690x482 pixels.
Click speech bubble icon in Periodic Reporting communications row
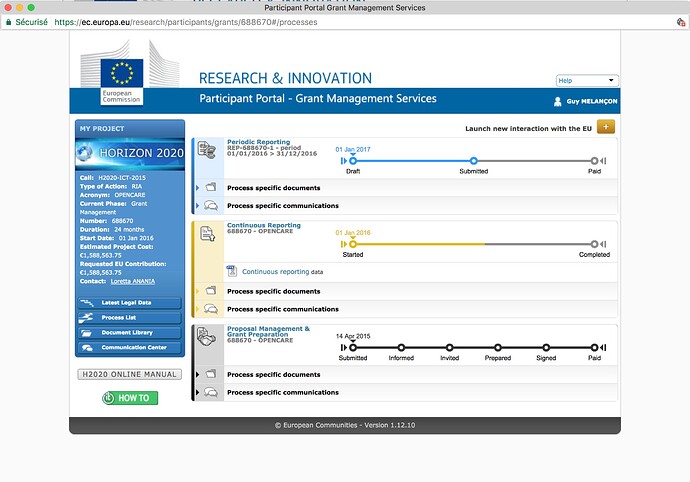tap(211, 206)
